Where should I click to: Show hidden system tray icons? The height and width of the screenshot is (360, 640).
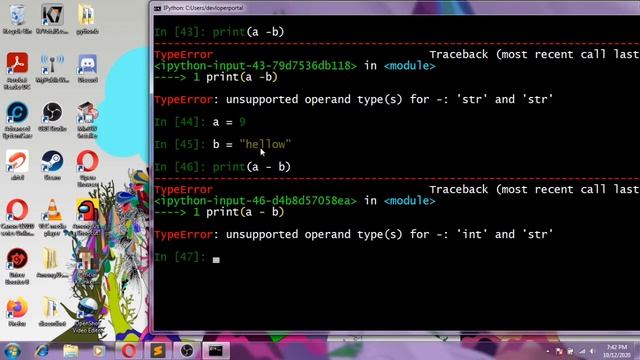click(548, 351)
